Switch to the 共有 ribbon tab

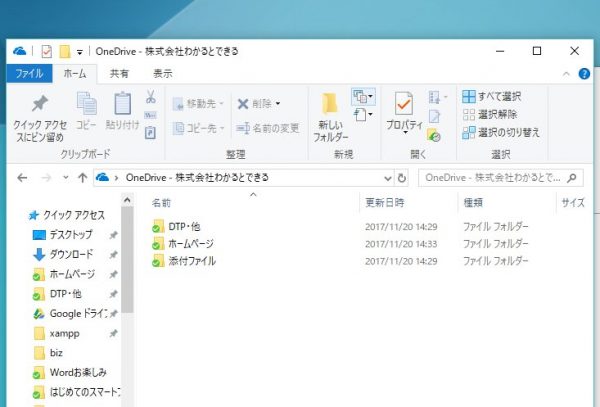click(x=119, y=73)
